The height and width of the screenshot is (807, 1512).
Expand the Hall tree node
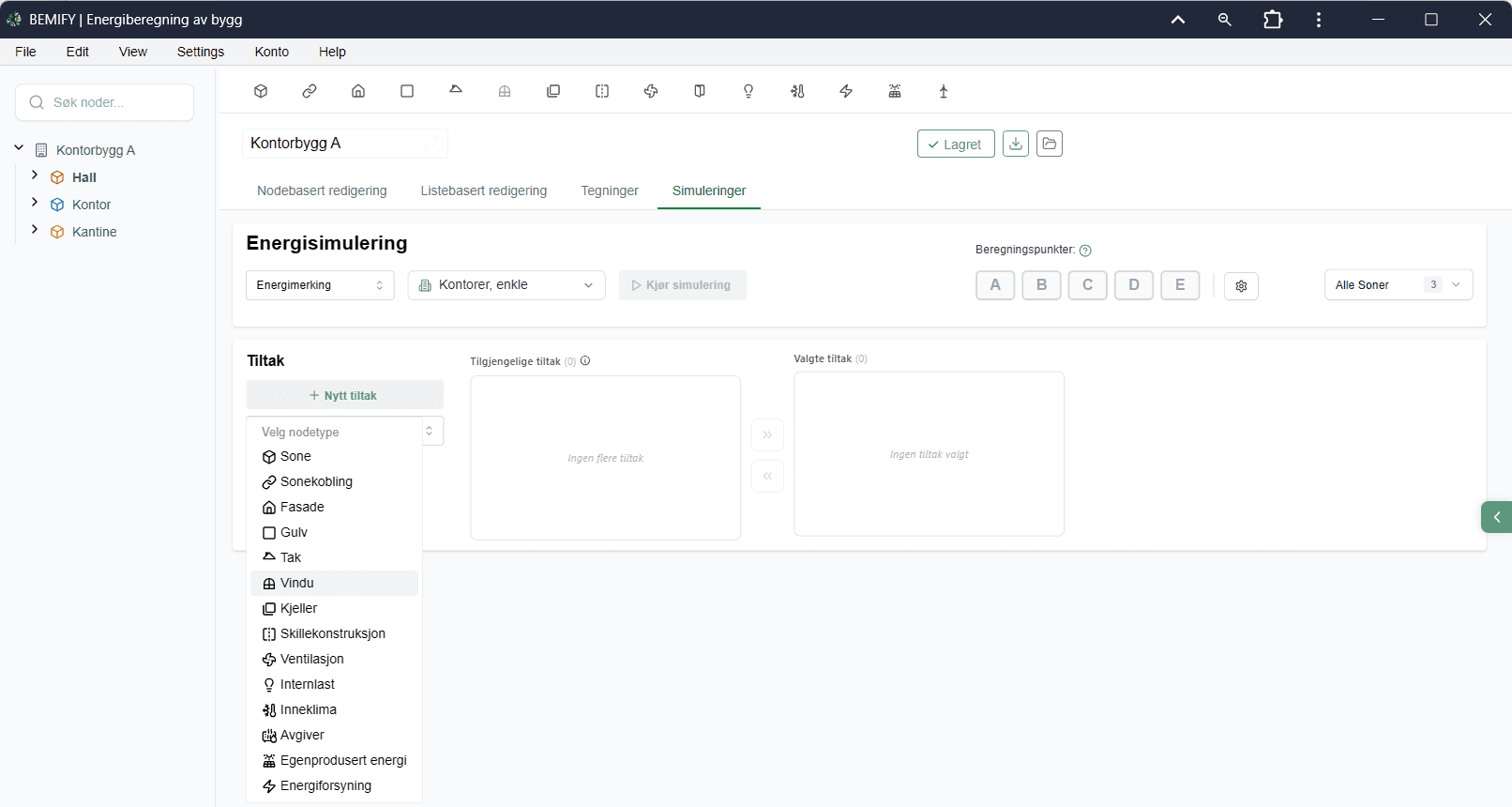click(35, 175)
